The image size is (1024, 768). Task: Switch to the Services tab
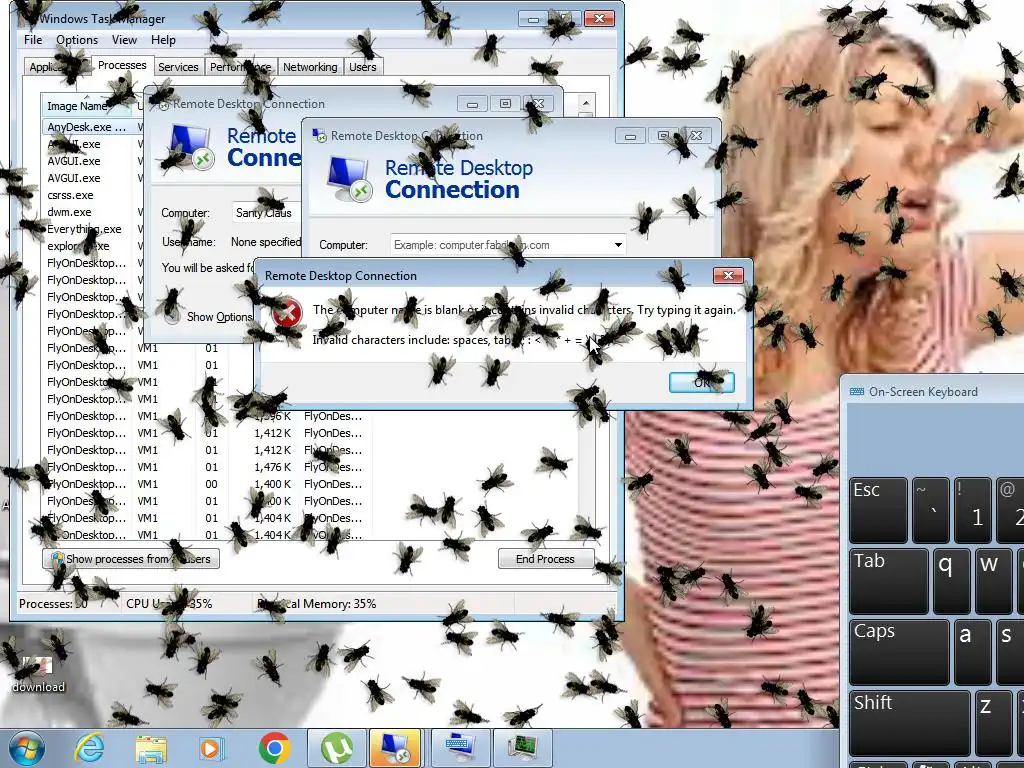(178, 67)
